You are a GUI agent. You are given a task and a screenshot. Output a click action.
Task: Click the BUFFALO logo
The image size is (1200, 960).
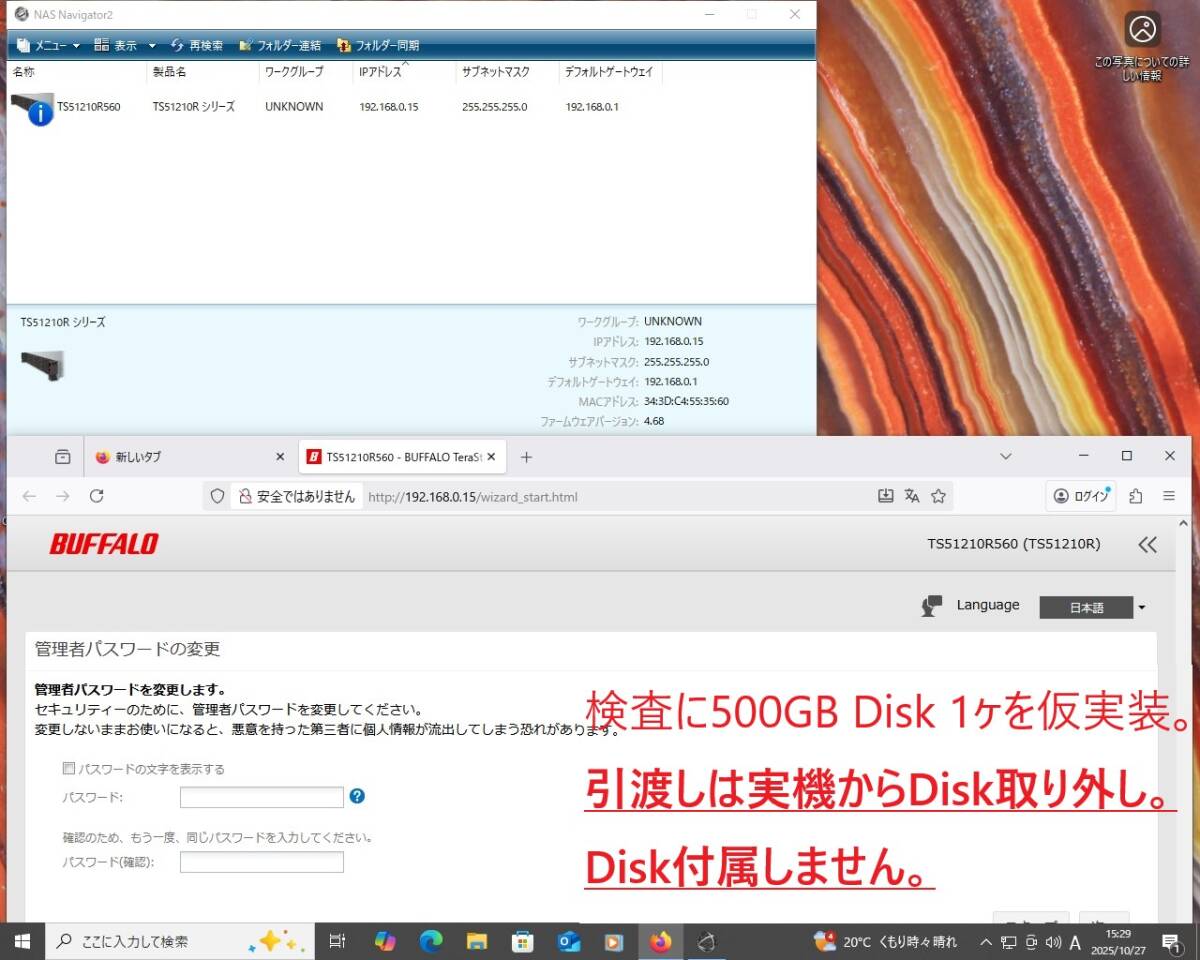click(104, 544)
